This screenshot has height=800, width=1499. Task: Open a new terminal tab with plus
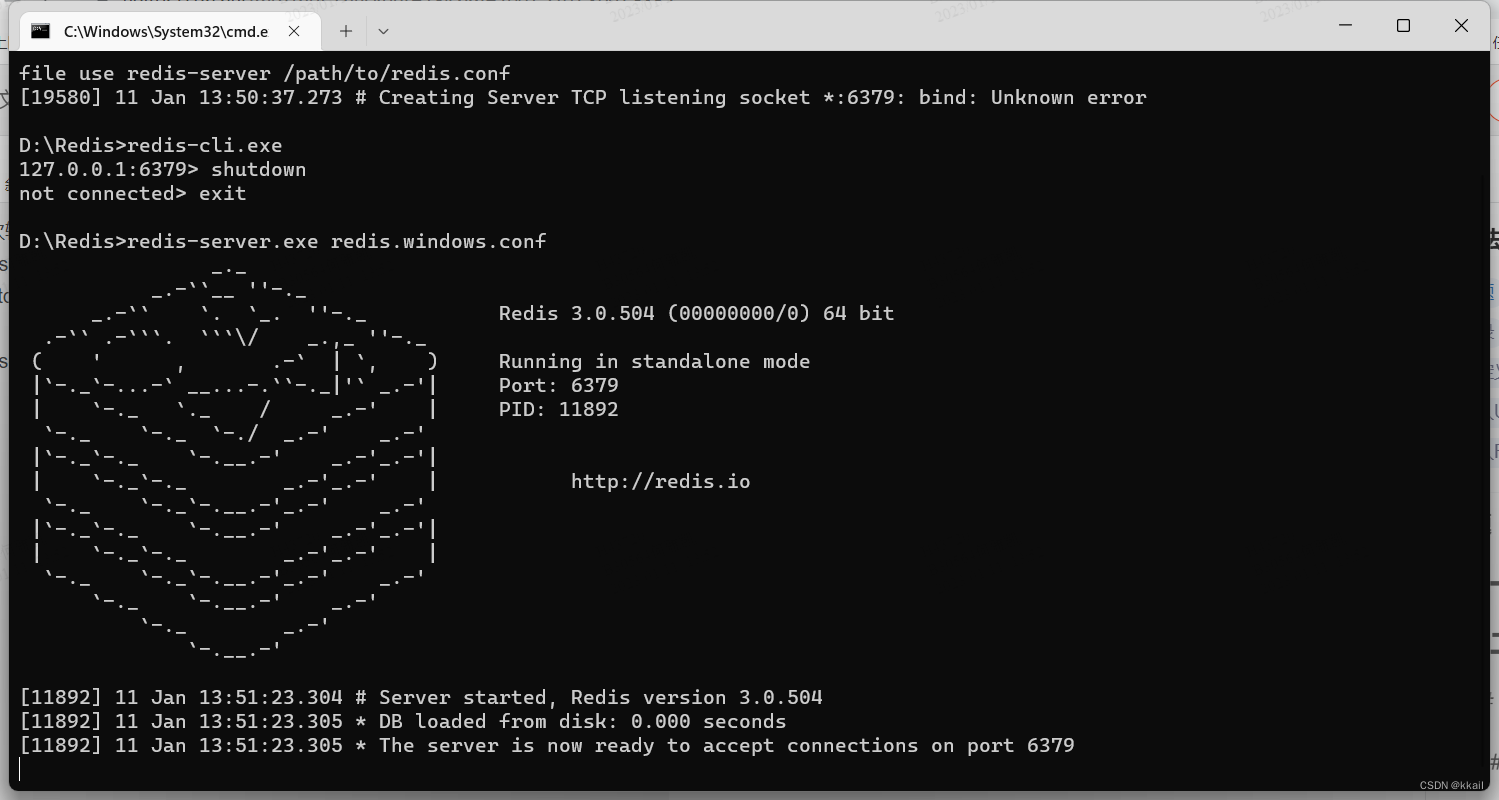[x=346, y=31]
